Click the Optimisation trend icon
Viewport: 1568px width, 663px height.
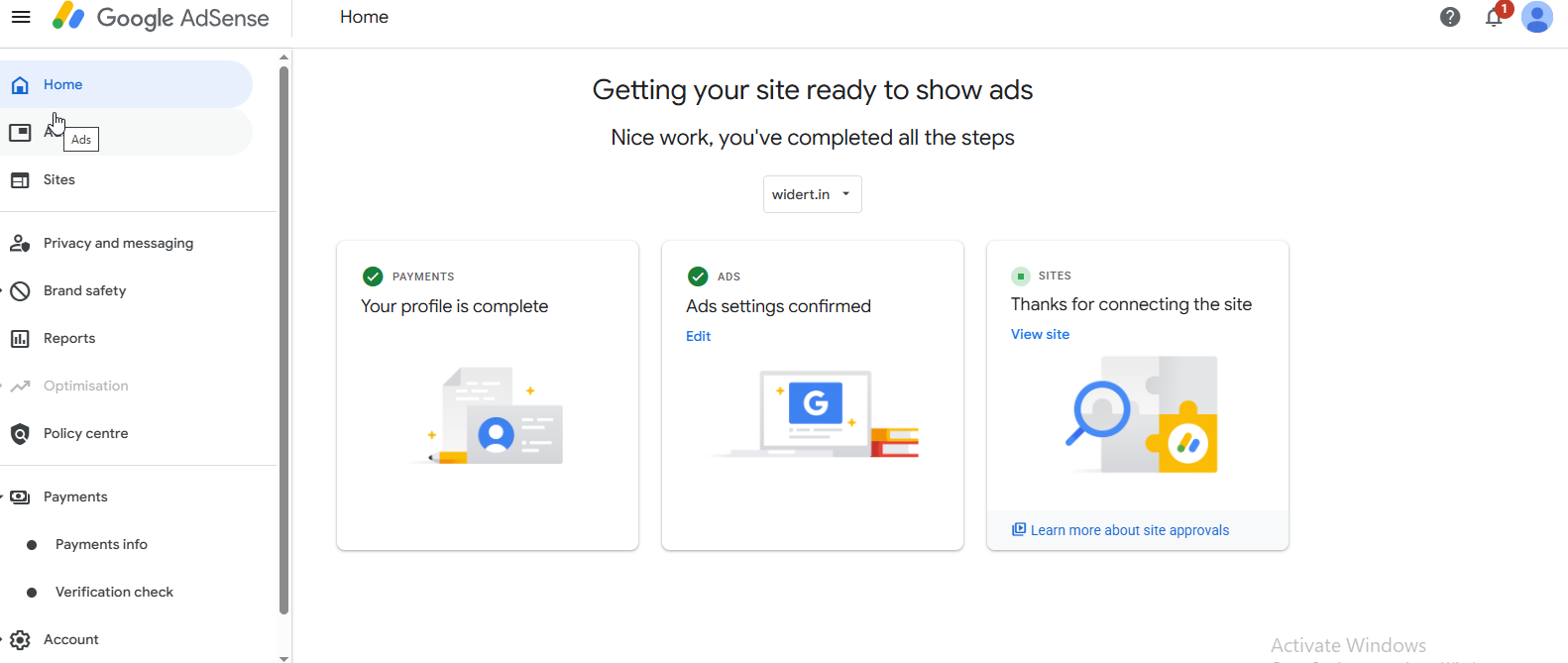click(20, 387)
